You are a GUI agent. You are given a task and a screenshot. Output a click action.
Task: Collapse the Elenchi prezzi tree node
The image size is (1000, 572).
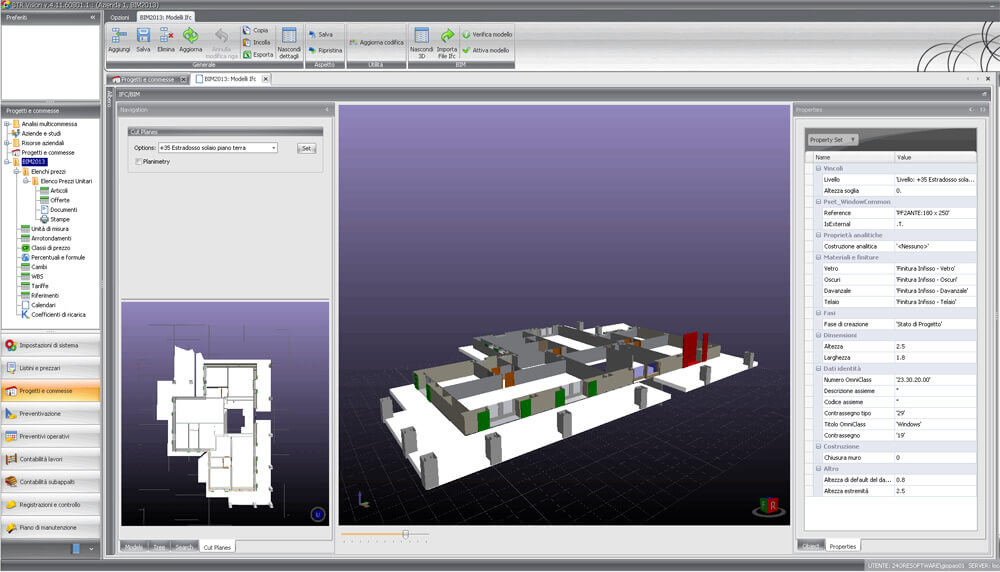pyautogui.click(x=17, y=171)
